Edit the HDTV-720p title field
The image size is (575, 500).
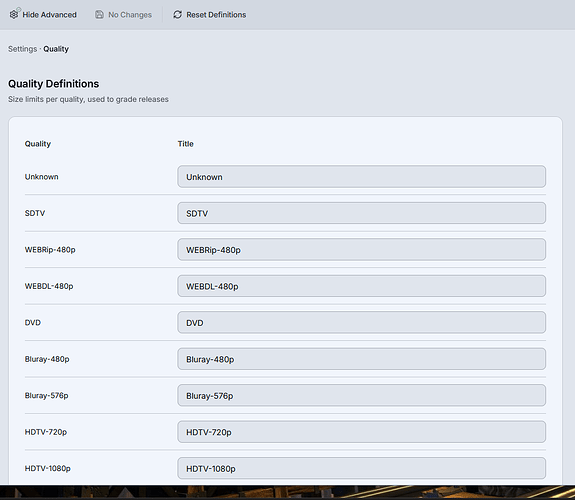(362, 432)
